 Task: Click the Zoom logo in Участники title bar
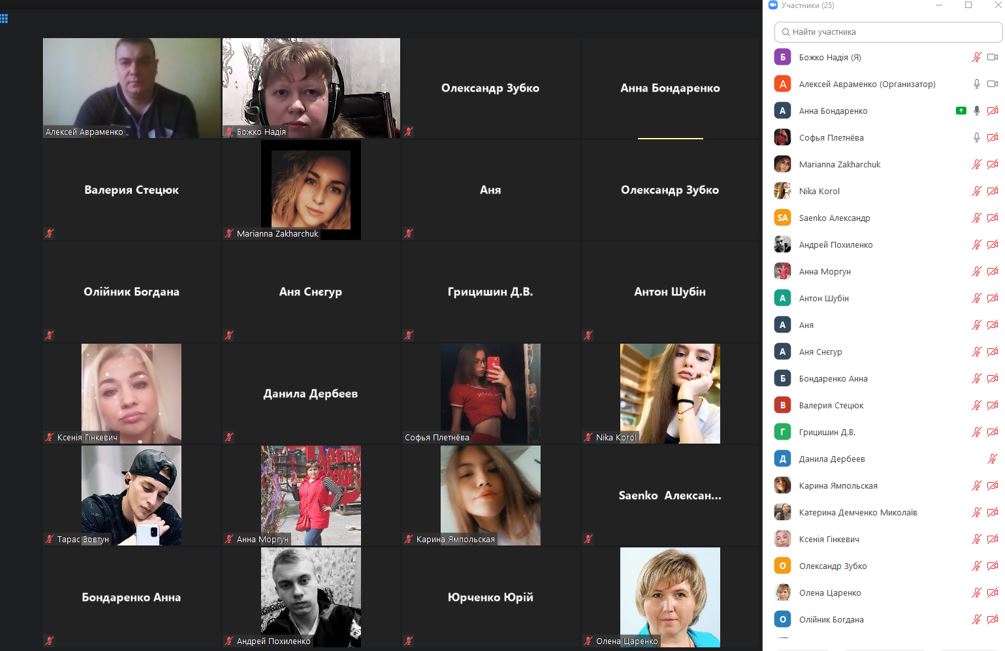[x=773, y=5]
